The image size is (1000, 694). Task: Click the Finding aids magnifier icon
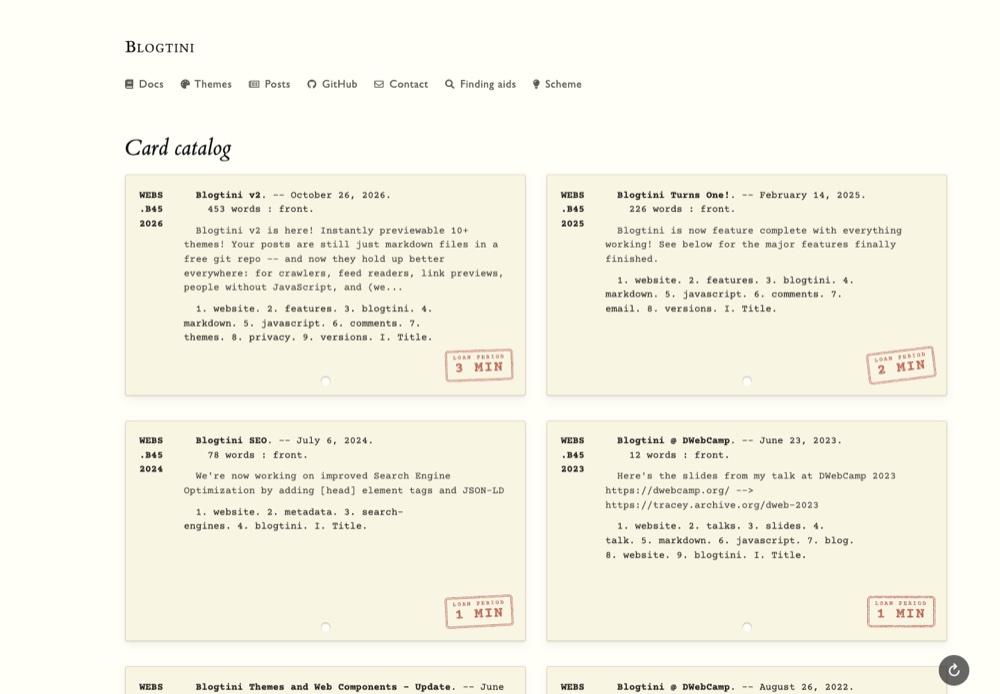coord(450,84)
